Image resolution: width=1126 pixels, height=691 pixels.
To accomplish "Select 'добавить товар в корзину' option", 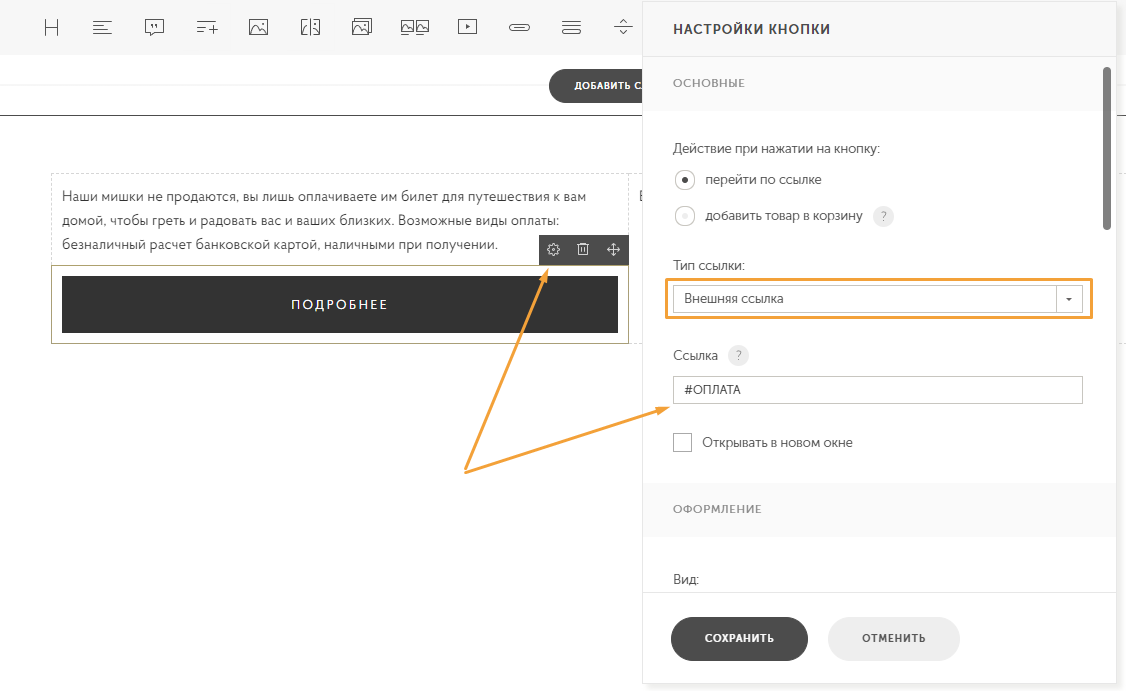I will [685, 215].
